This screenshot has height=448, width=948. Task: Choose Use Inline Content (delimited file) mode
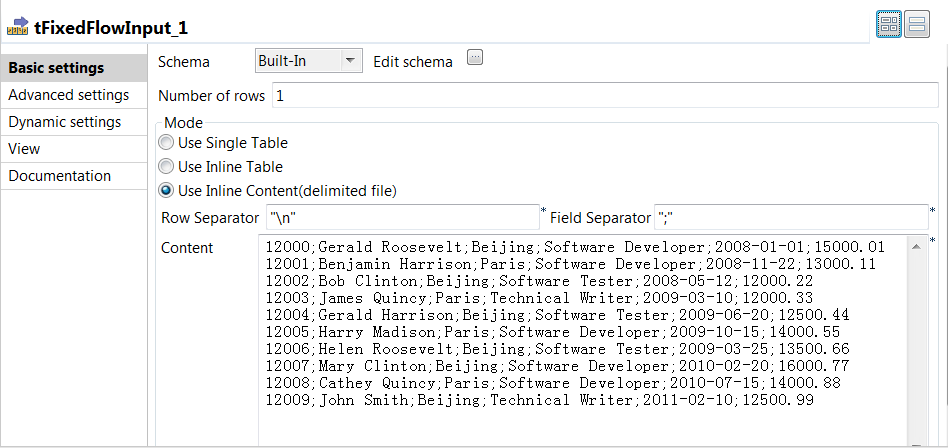165,191
